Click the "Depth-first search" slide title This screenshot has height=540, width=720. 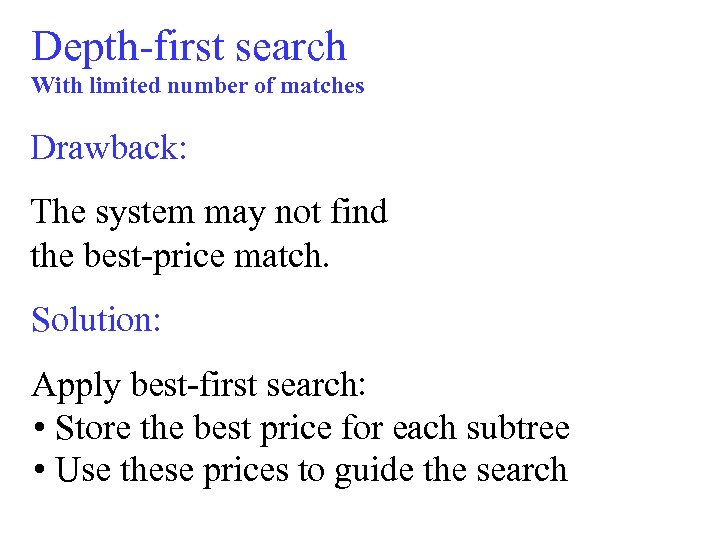[x=189, y=47]
